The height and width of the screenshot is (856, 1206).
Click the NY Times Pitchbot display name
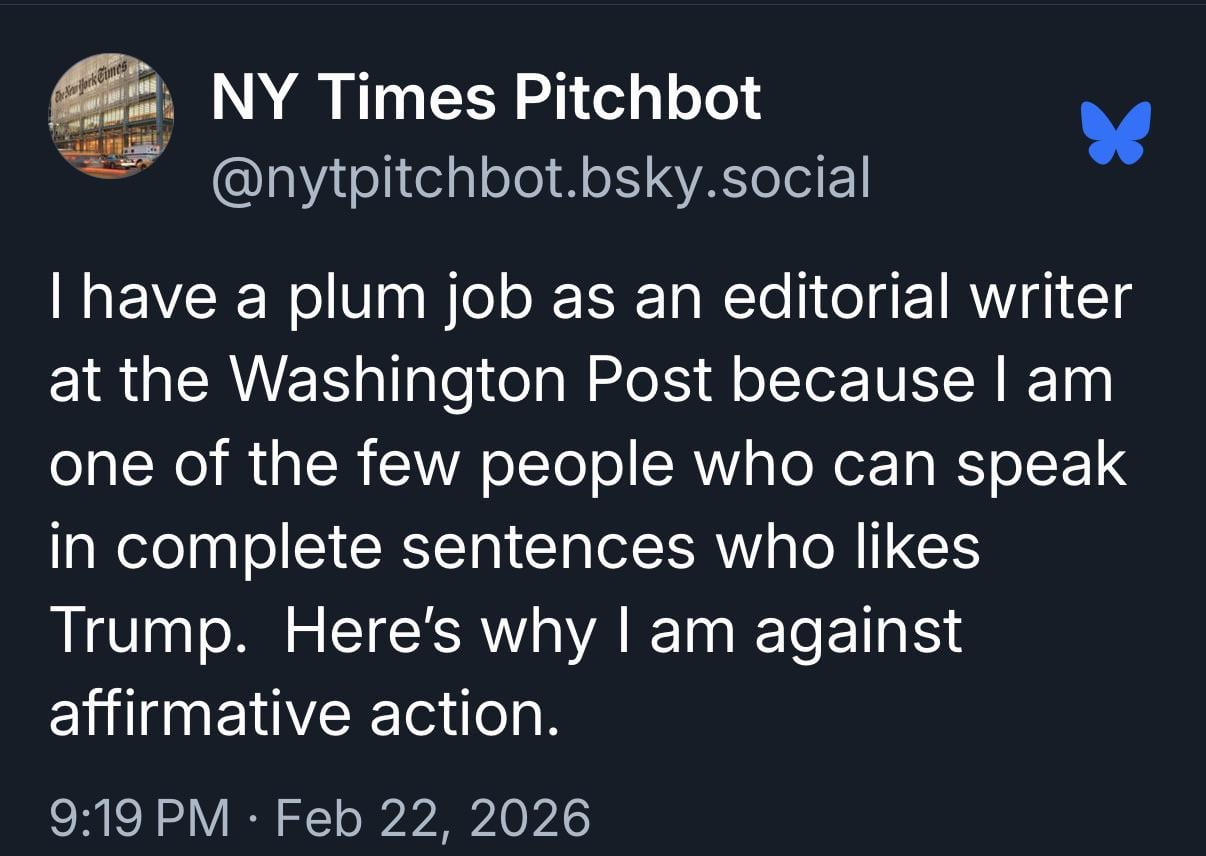coord(486,98)
